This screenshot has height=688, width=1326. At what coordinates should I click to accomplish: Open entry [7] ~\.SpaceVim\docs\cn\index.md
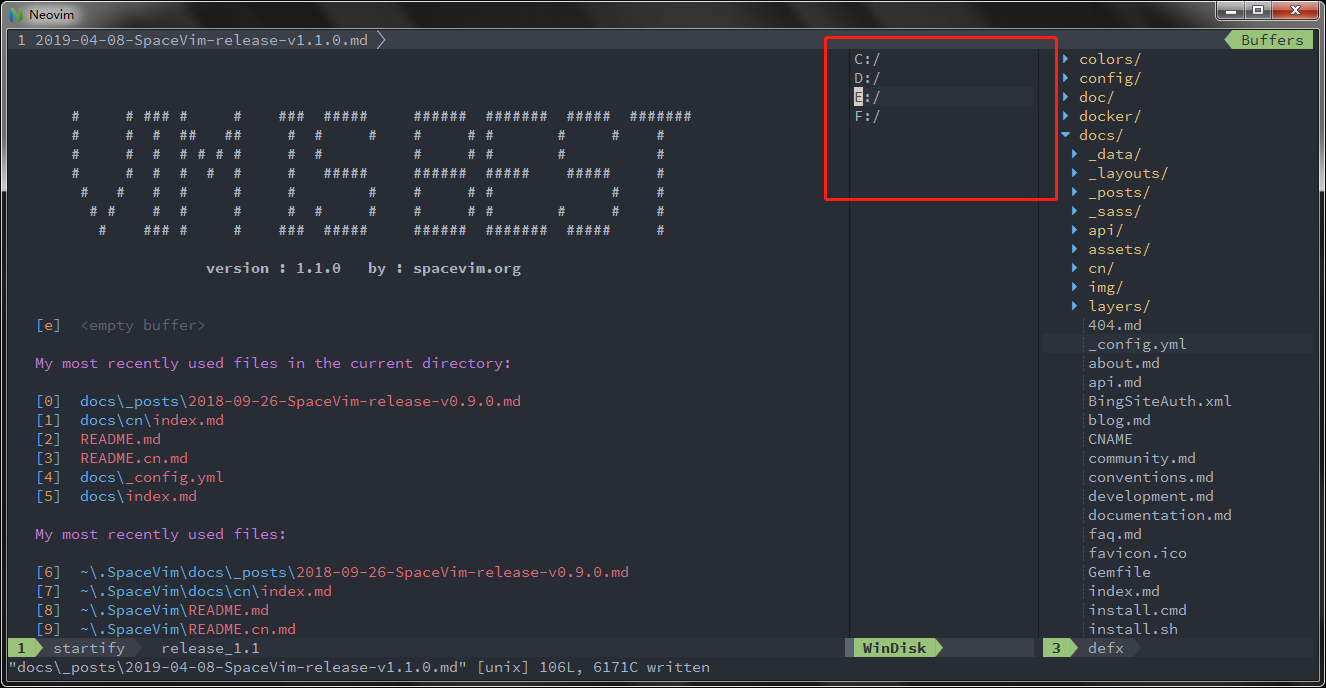(183, 591)
